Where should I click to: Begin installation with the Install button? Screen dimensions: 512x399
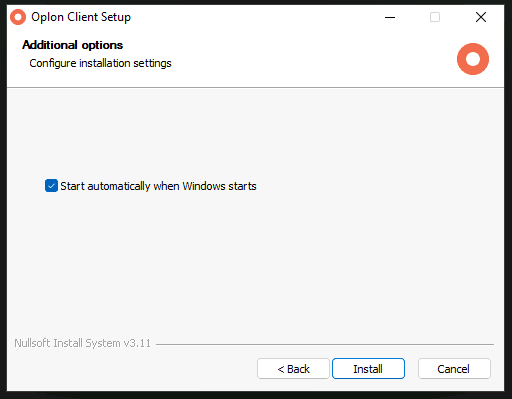click(x=368, y=369)
